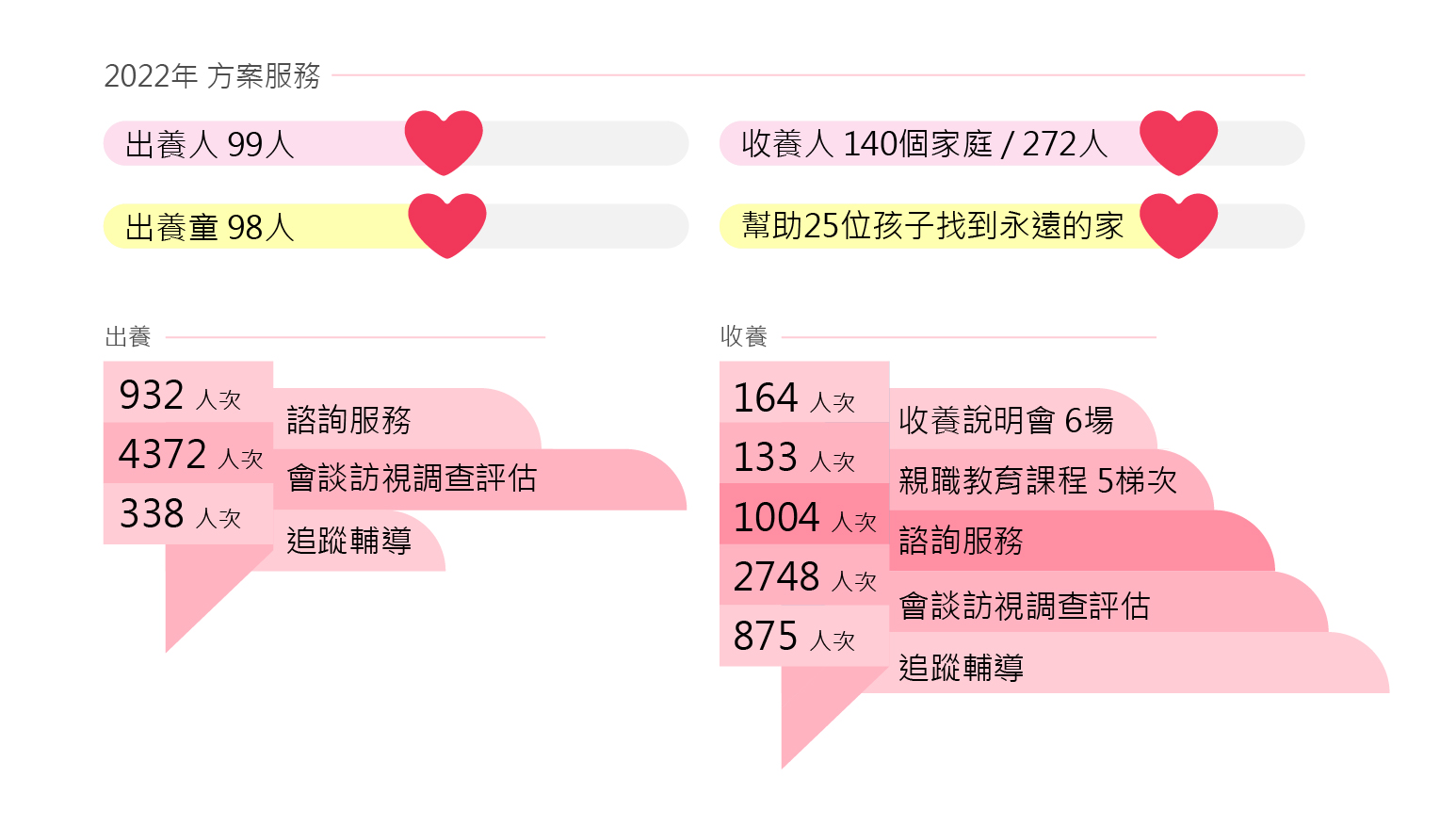The height and width of the screenshot is (826, 1456).
Task: Select the 出養人 99人 pink bar
Action: tap(273, 143)
